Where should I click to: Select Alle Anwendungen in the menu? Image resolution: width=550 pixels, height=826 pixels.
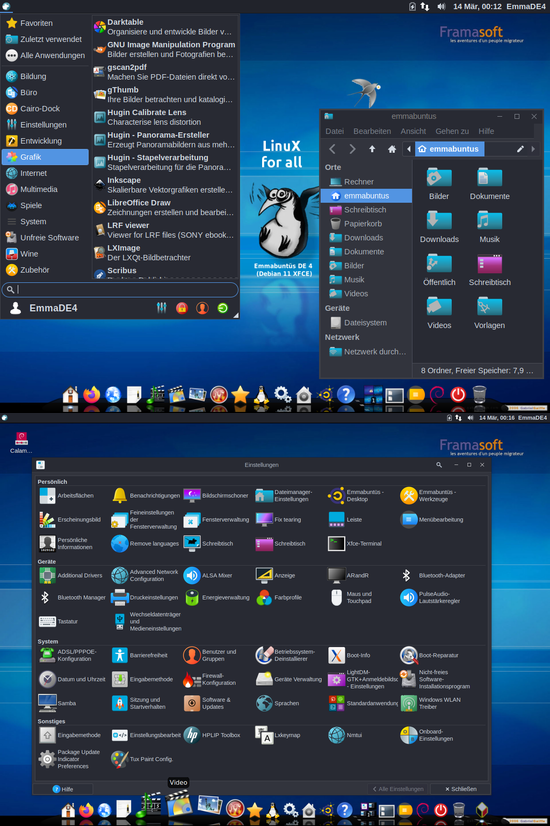pos(45,55)
